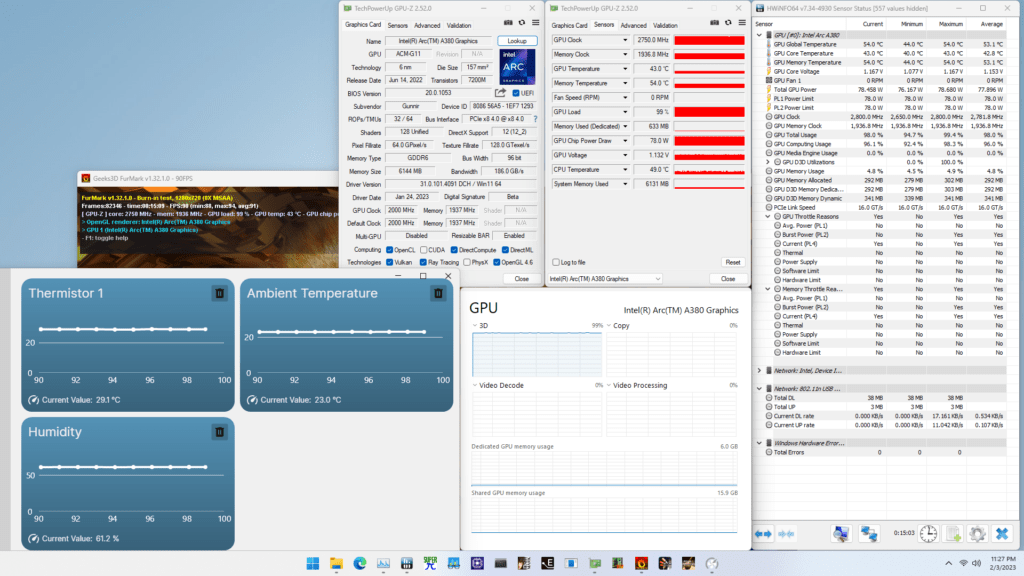
Task: Click Close button in GPU-Z Sensors window
Action: (x=728, y=279)
